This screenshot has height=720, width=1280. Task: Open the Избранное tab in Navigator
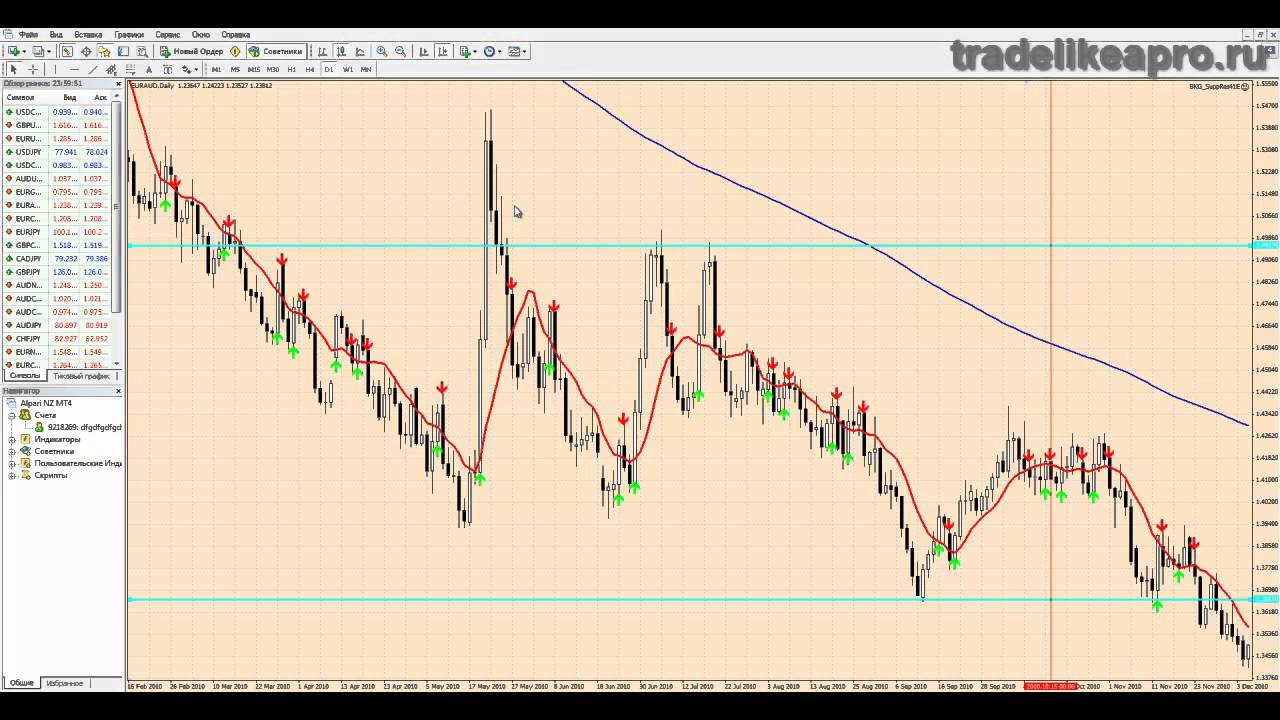tap(64, 683)
